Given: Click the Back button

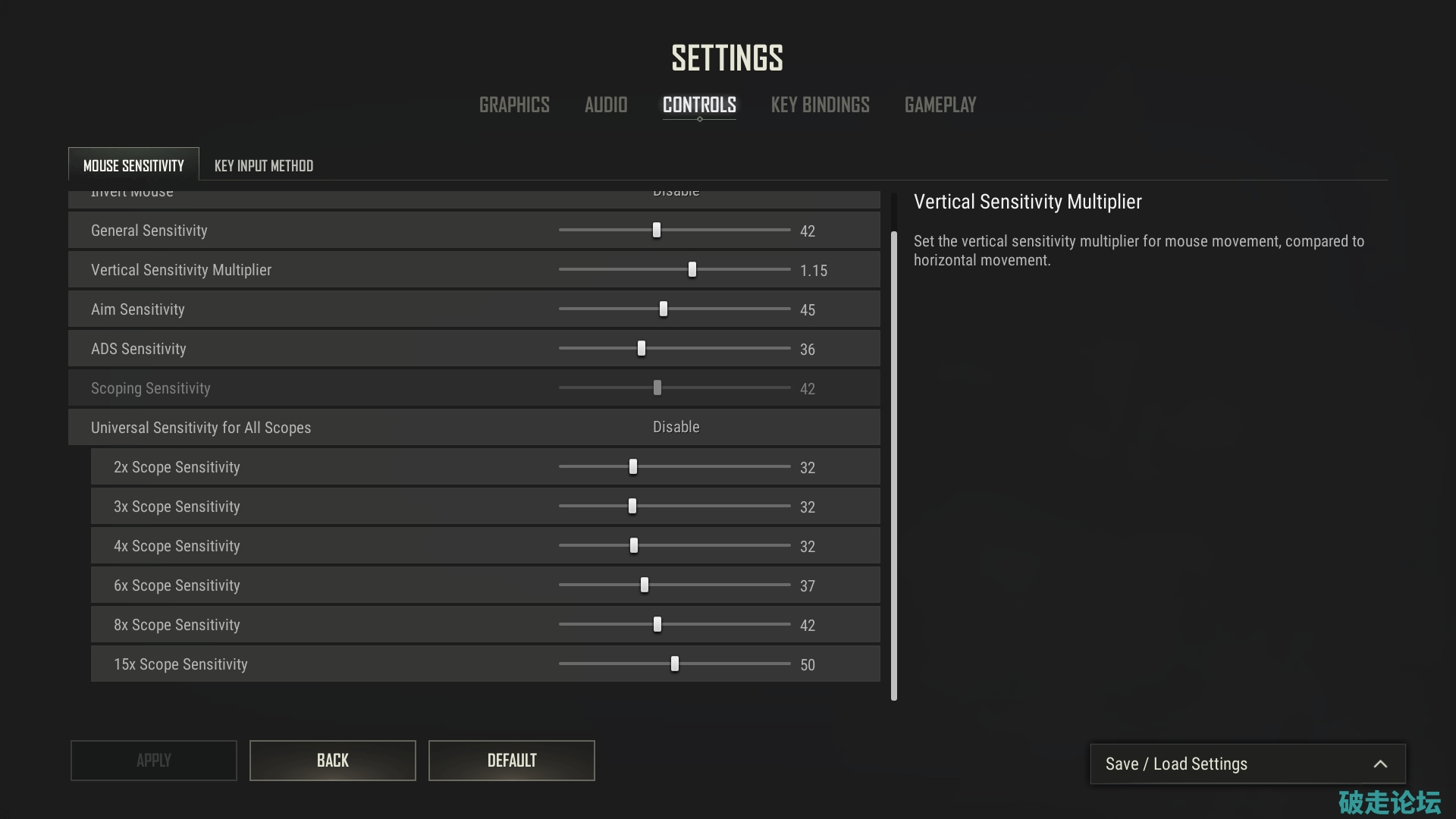Looking at the screenshot, I should coord(332,761).
